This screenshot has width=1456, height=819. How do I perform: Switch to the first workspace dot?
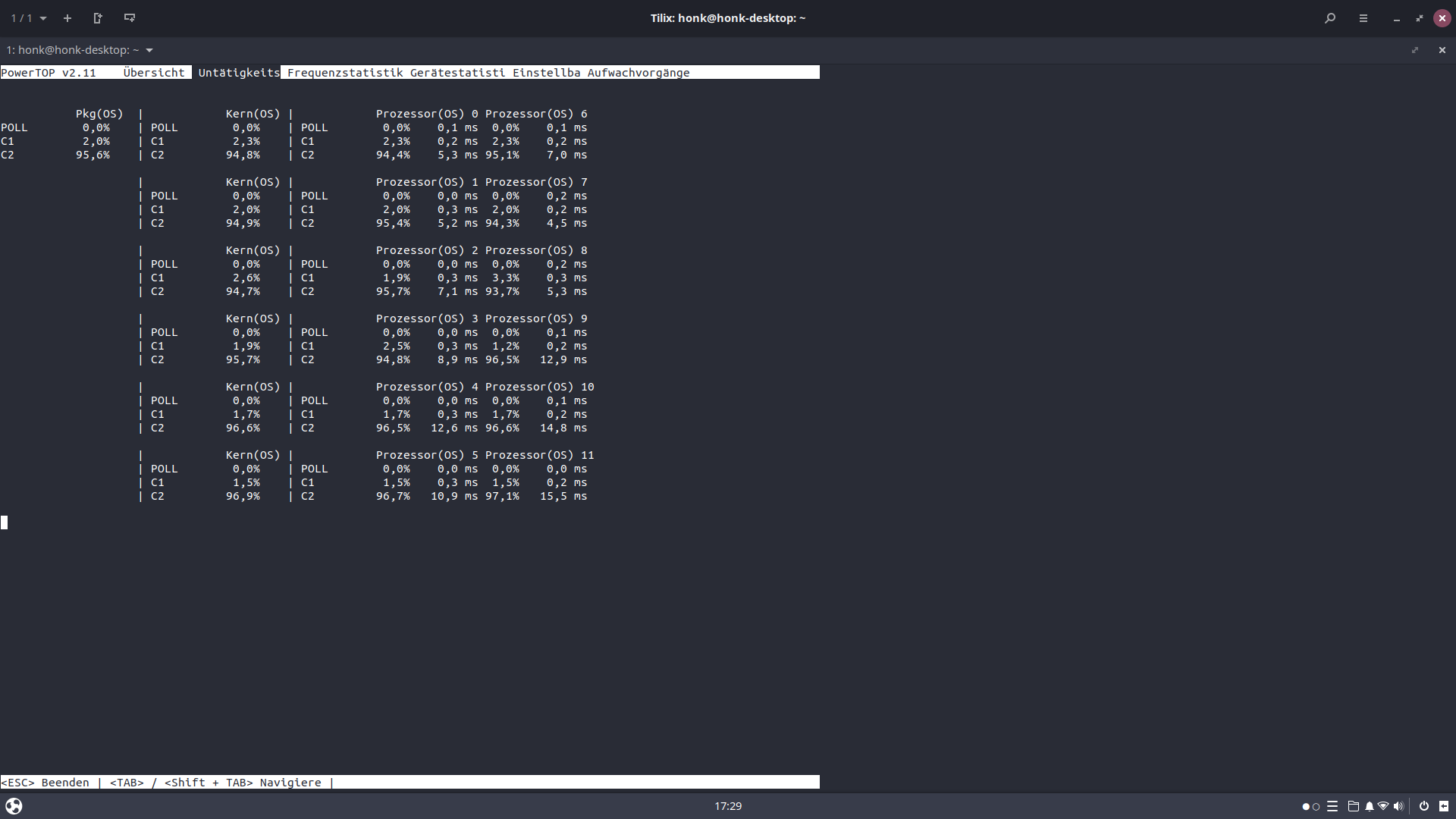pyautogui.click(x=1306, y=807)
